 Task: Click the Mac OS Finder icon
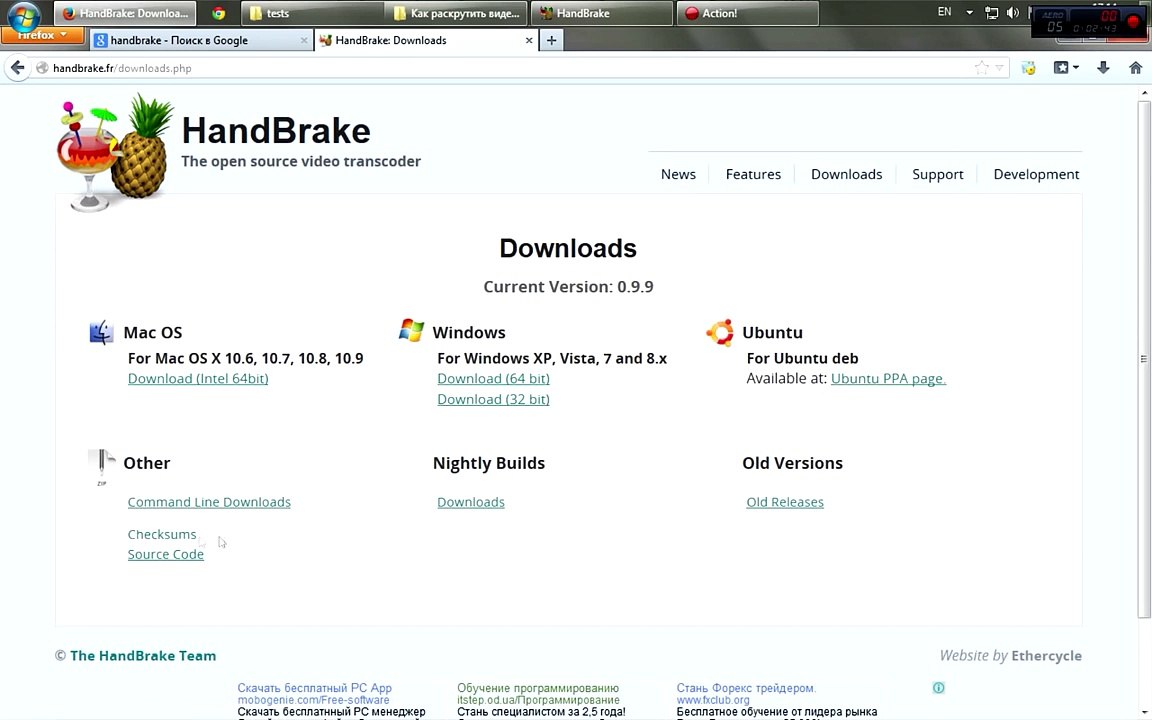pyautogui.click(x=101, y=333)
